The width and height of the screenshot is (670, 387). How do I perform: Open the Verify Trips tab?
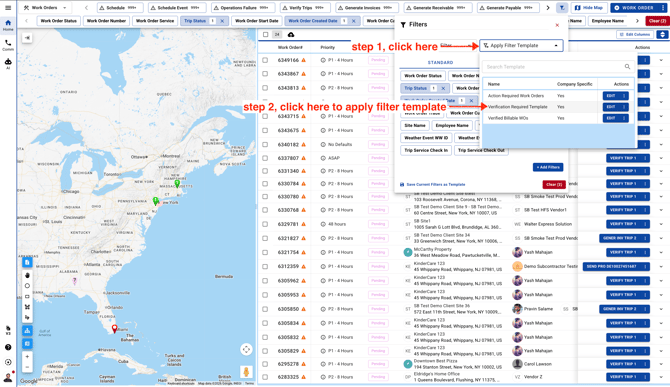click(x=305, y=8)
